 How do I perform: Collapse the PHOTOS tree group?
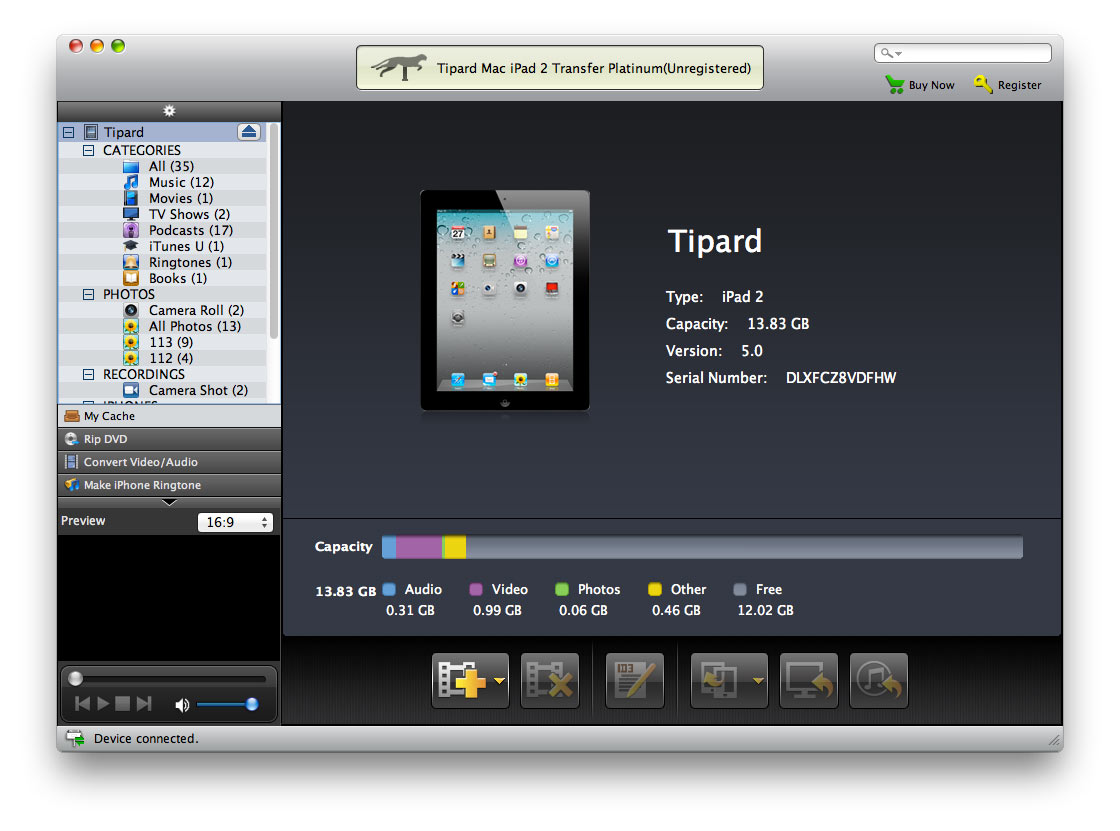pos(89,294)
